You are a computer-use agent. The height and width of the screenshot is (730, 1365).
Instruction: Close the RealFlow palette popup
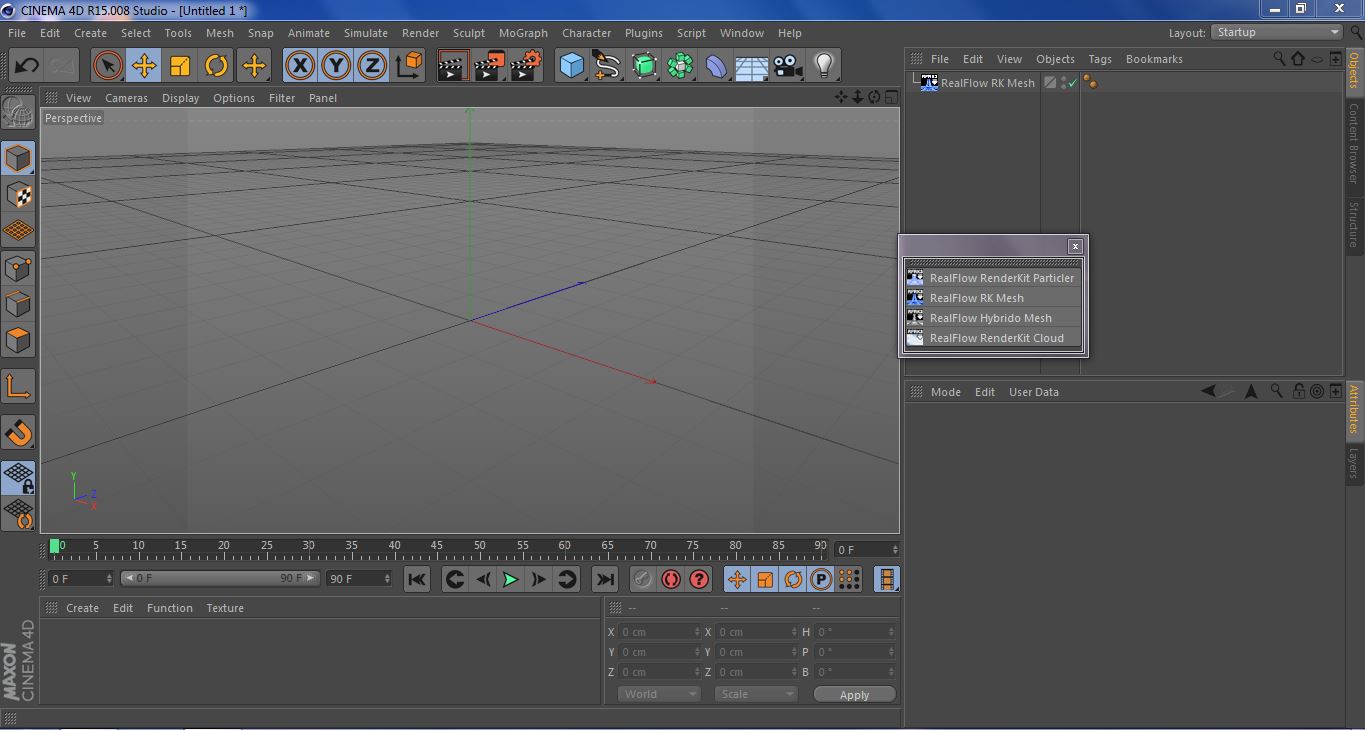click(x=1075, y=246)
